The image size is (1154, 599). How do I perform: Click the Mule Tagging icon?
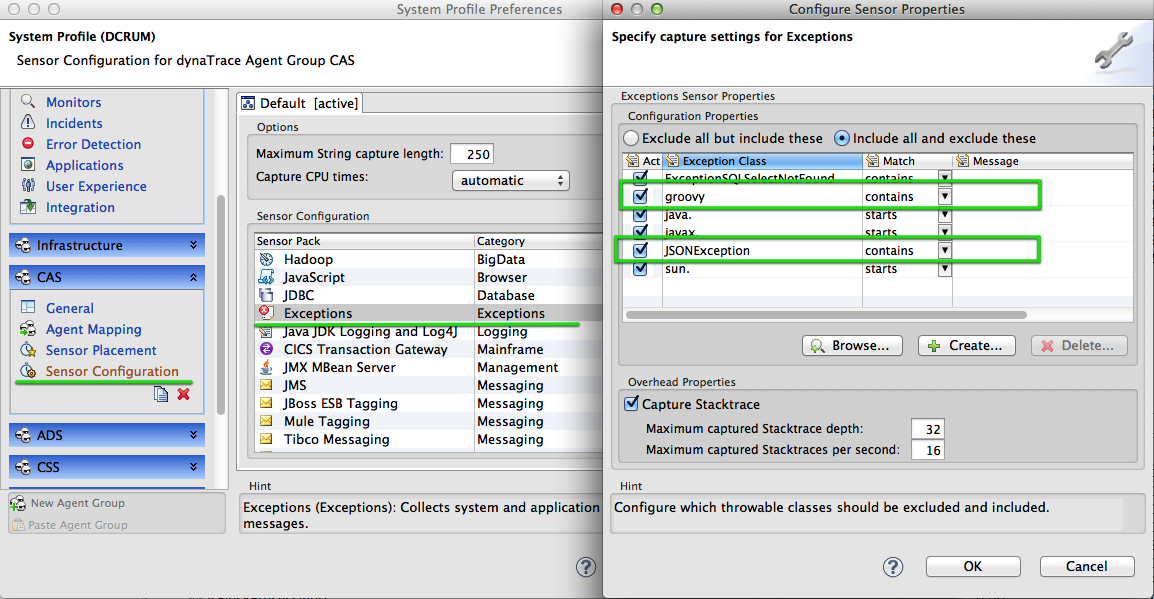266,421
